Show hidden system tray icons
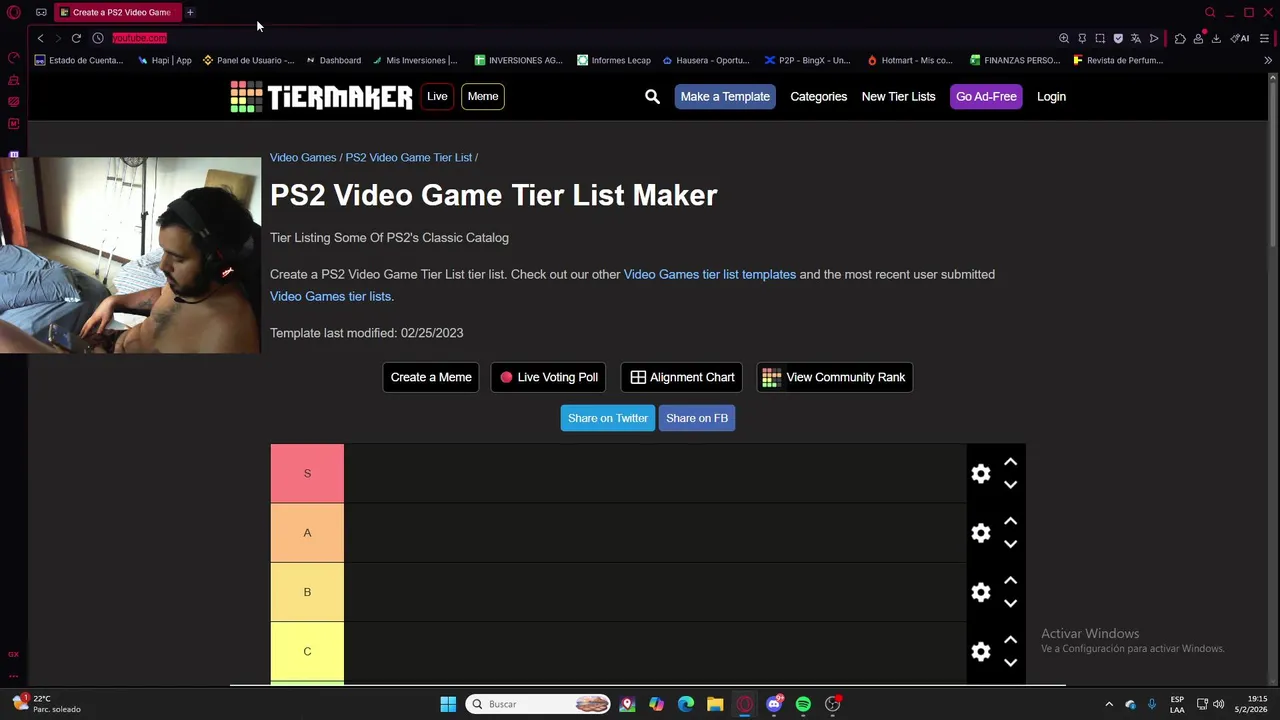This screenshot has height=720, width=1280. tap(1108, 704)
